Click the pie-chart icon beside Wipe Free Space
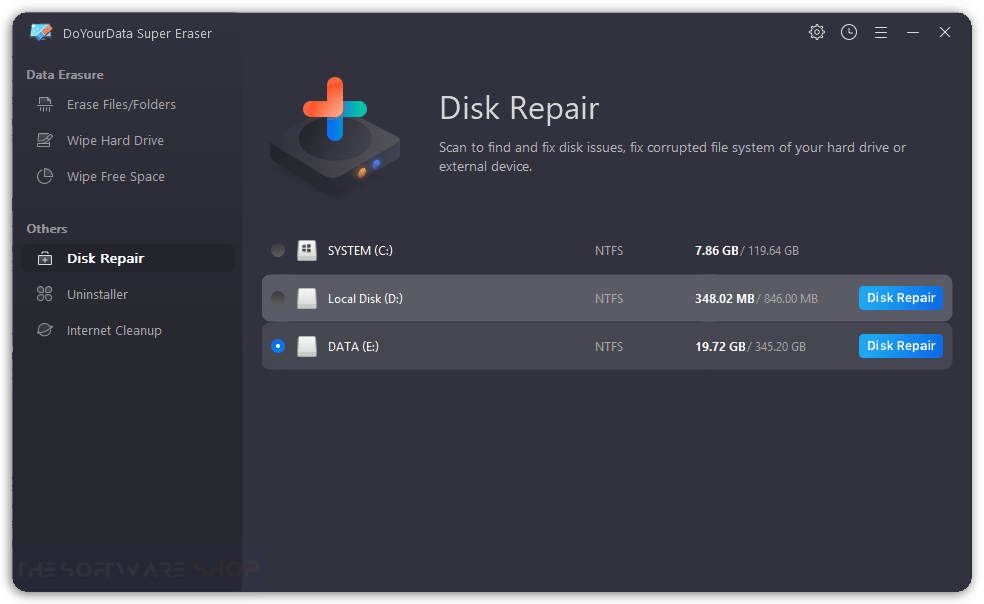Image resolution: width=984 pixels, height=604 pixels. [45, 176]
